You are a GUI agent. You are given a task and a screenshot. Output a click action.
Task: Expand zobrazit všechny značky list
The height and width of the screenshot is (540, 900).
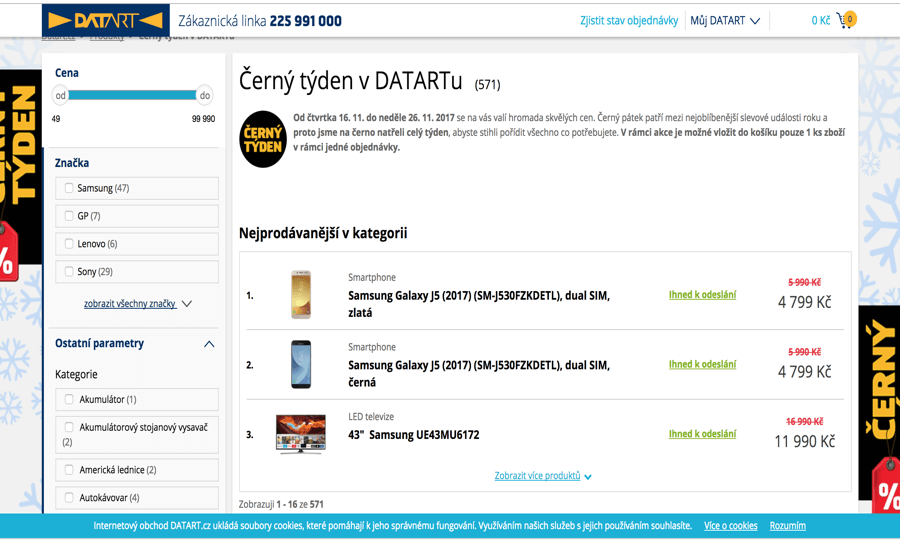pyautogui.click(x=138, y=304)
